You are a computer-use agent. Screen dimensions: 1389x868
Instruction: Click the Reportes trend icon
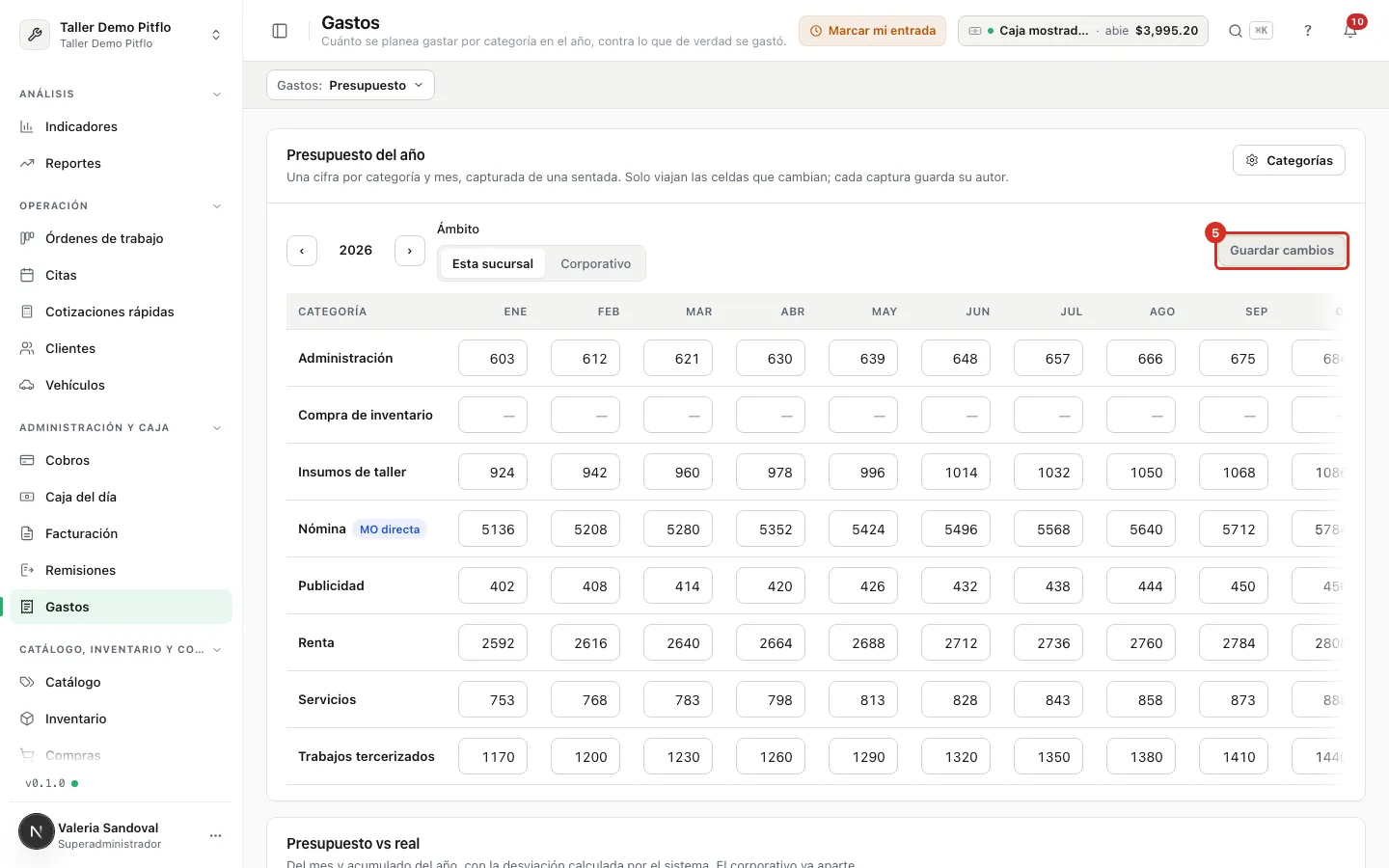(x=27, y=163)
